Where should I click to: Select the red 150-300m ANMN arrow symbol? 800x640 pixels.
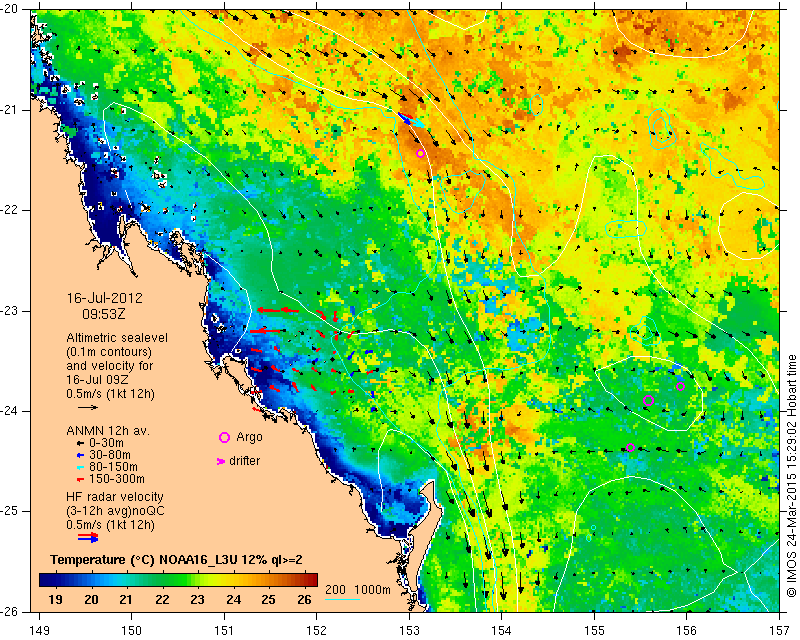pyautogui.click(x=79, y=480)
